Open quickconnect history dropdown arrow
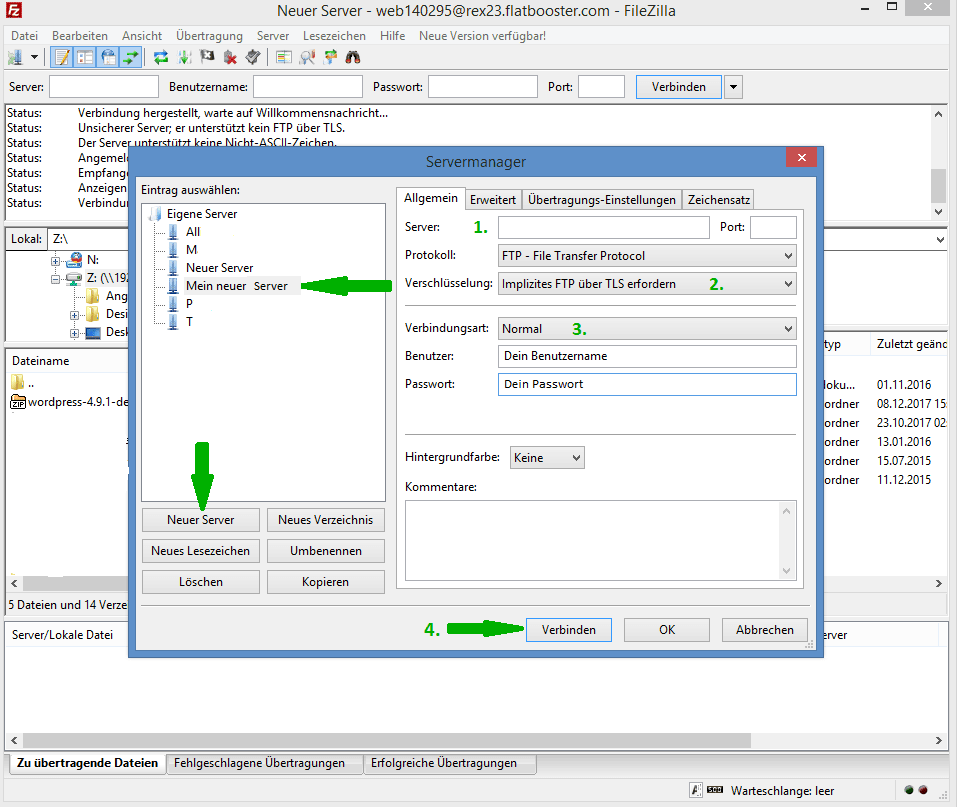This screenshot has width=957, height=807. 733,87
